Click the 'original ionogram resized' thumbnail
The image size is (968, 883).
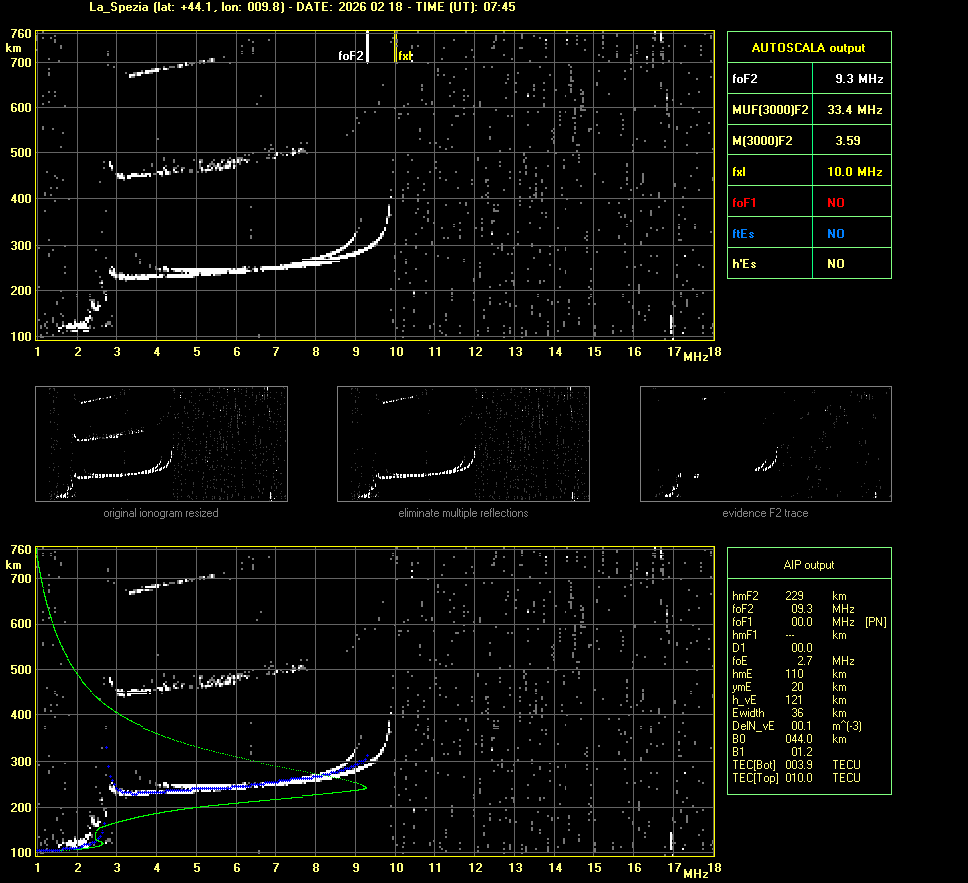161,444
